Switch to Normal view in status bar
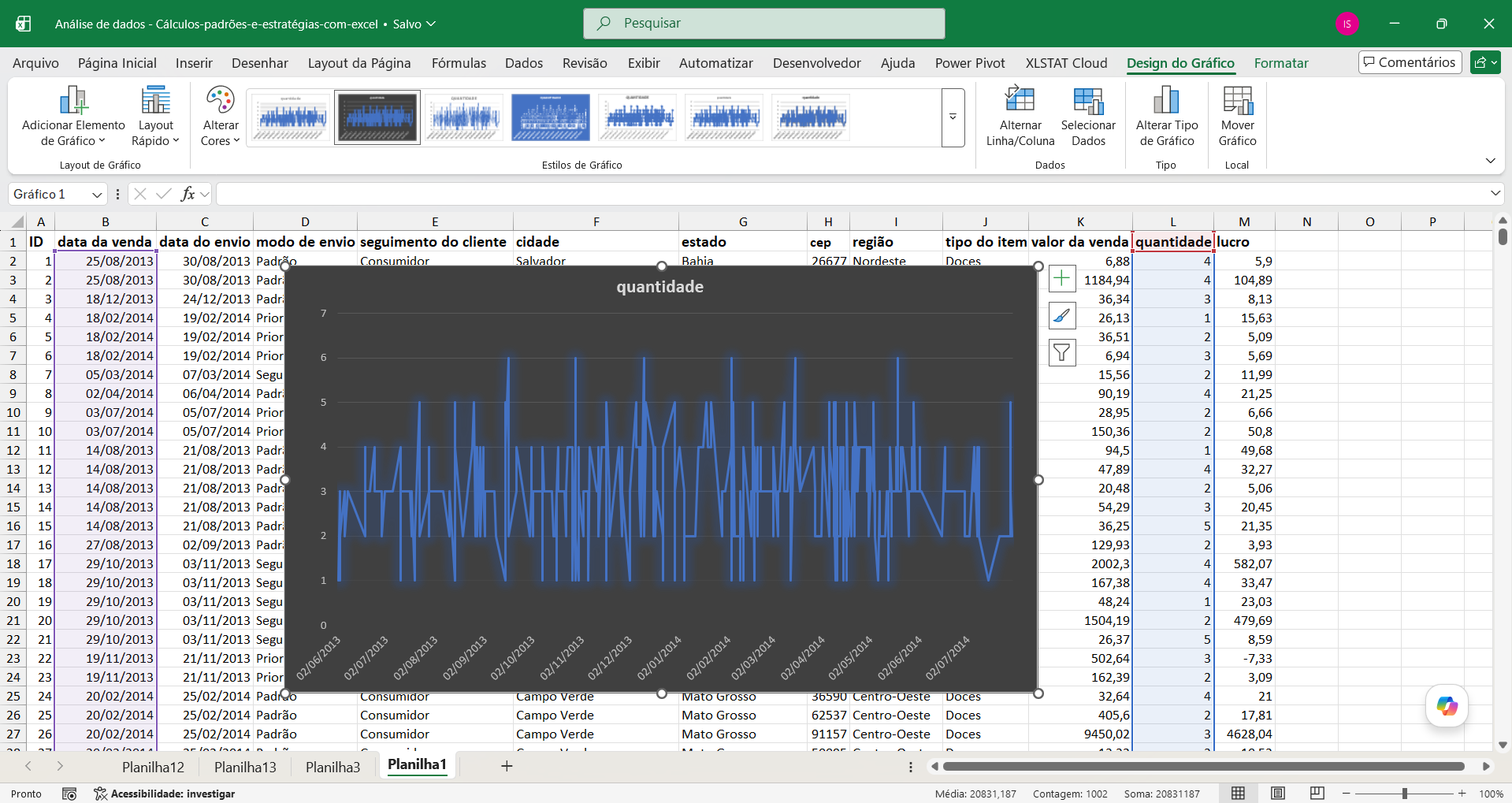Image resolution: width=1512 pixels, height=803 pixels. pos(1239,794)
